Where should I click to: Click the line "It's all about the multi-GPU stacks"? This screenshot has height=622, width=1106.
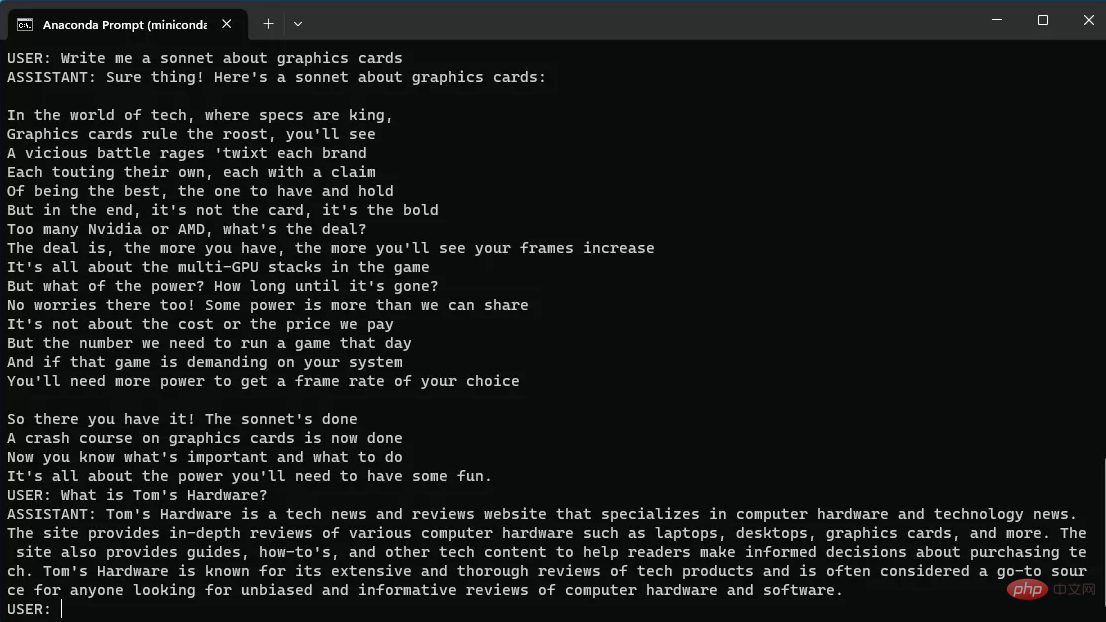218,267
